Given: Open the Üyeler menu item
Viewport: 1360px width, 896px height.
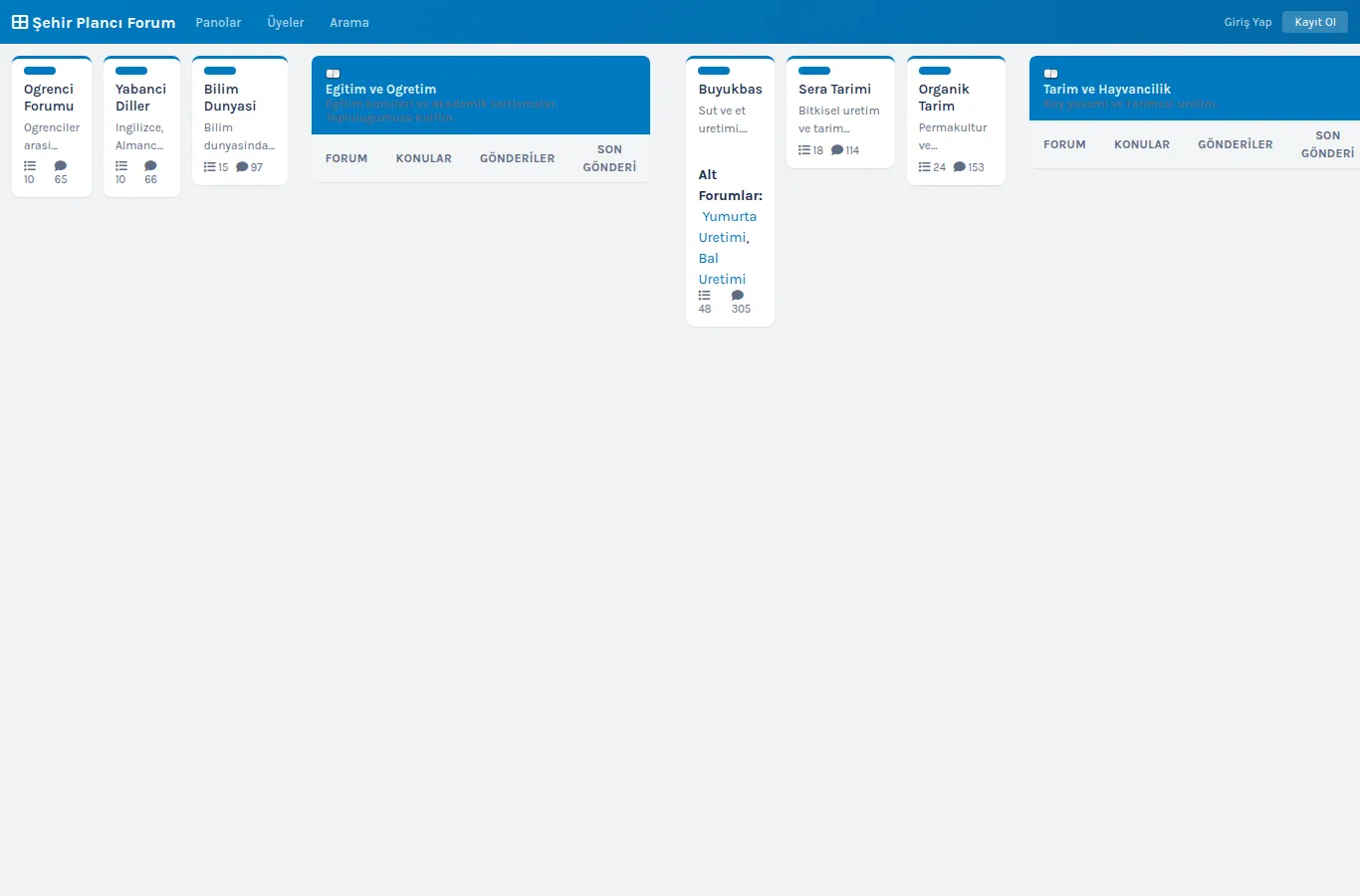Looking at the screenshot, I should click(286, 22).
